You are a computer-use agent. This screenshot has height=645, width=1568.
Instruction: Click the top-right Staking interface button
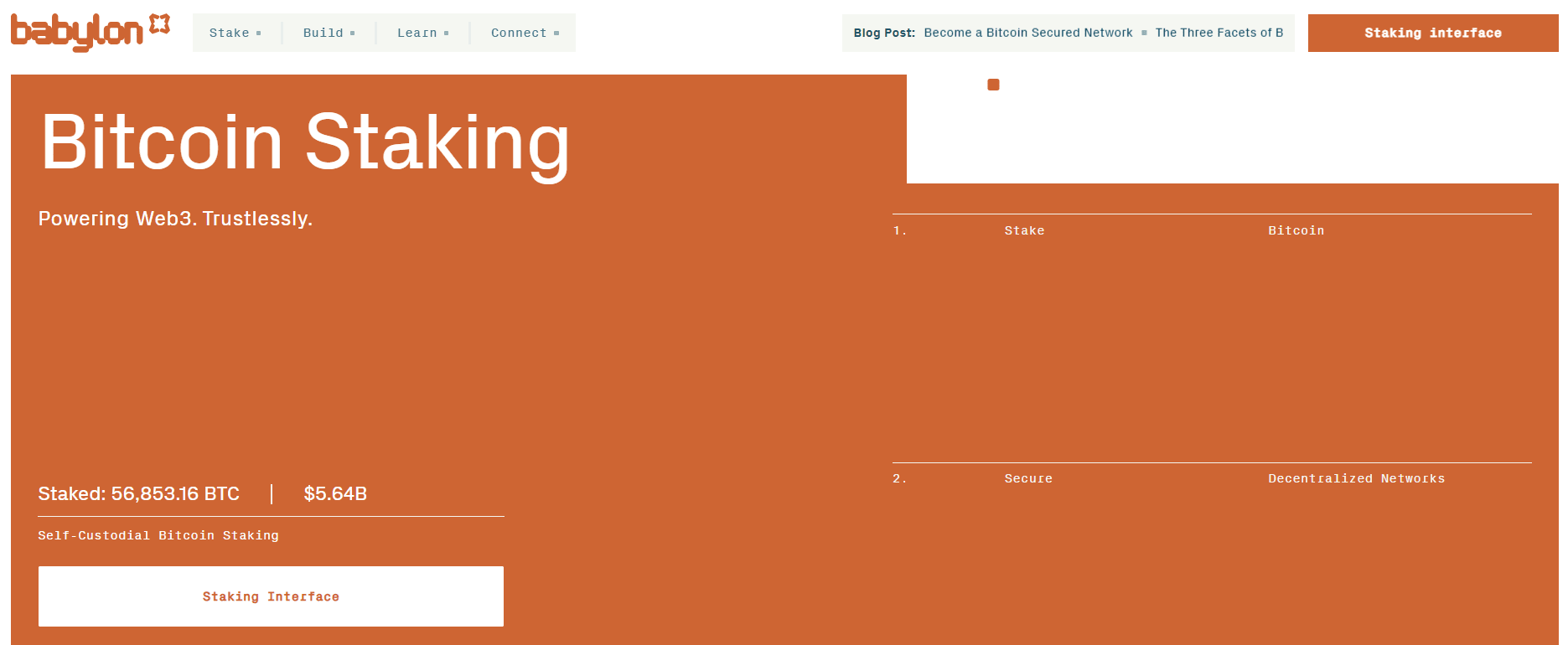pos(1433,33)
